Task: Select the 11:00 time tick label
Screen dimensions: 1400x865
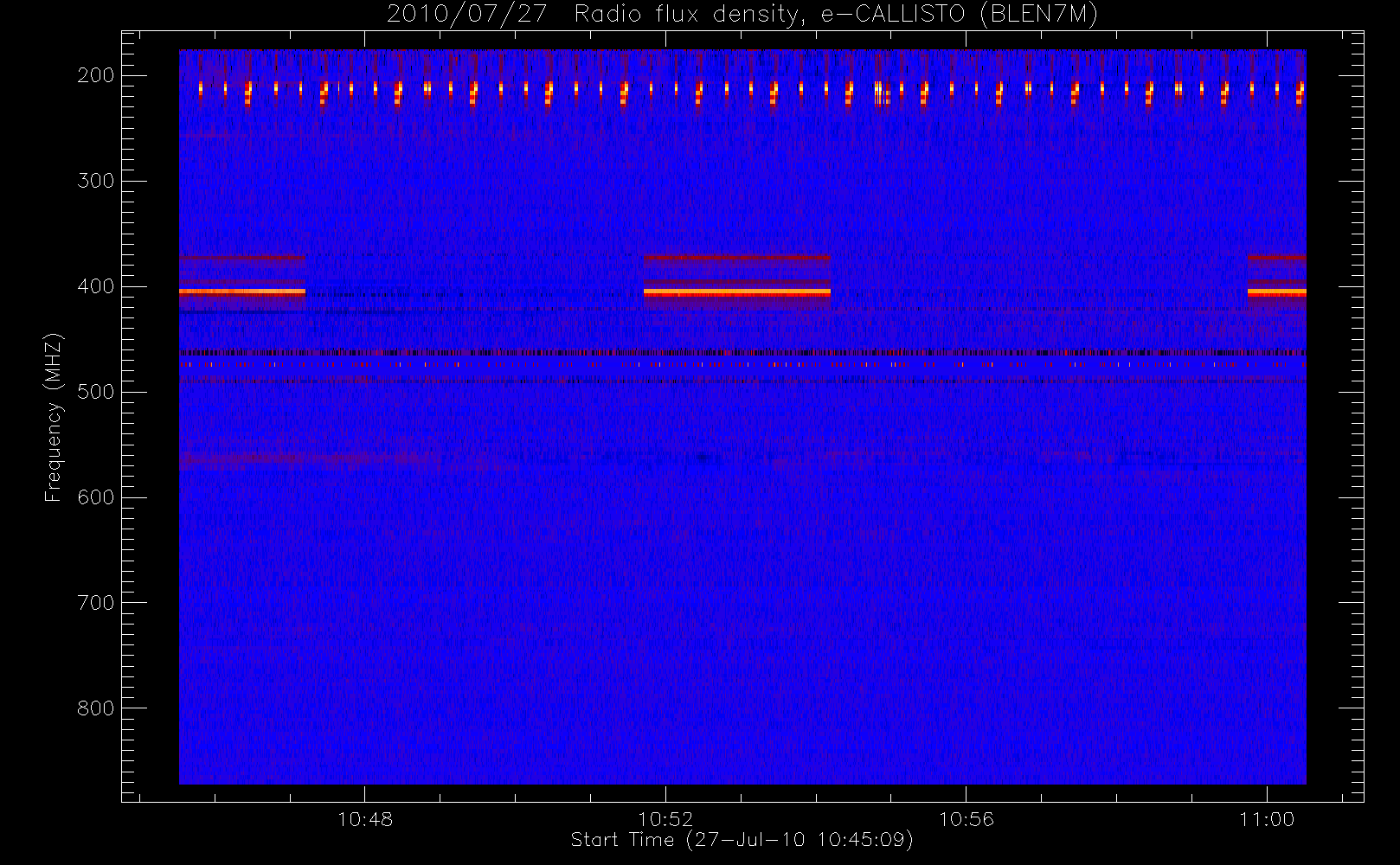Action: click(x=1267, y=819)
